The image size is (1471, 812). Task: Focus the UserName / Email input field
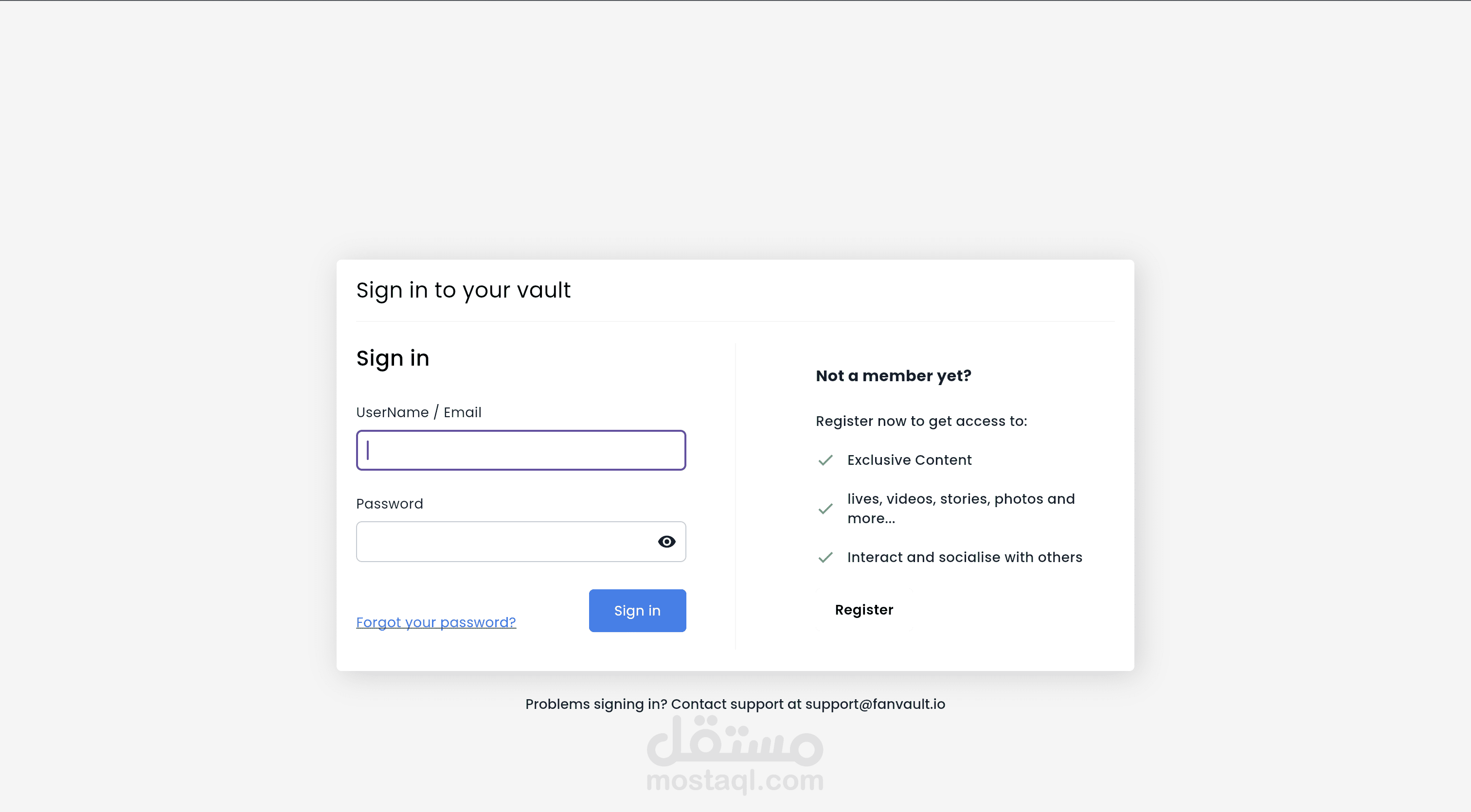[x=520, y=450]
